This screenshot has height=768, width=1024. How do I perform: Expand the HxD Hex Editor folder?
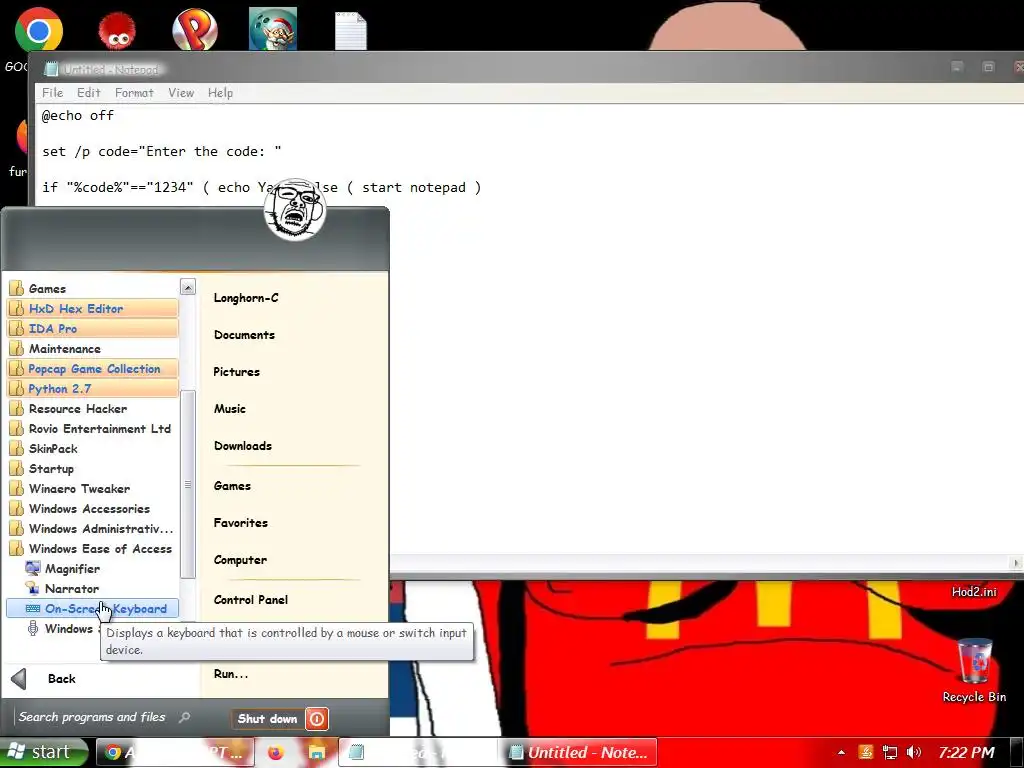[x=92, y=308]
